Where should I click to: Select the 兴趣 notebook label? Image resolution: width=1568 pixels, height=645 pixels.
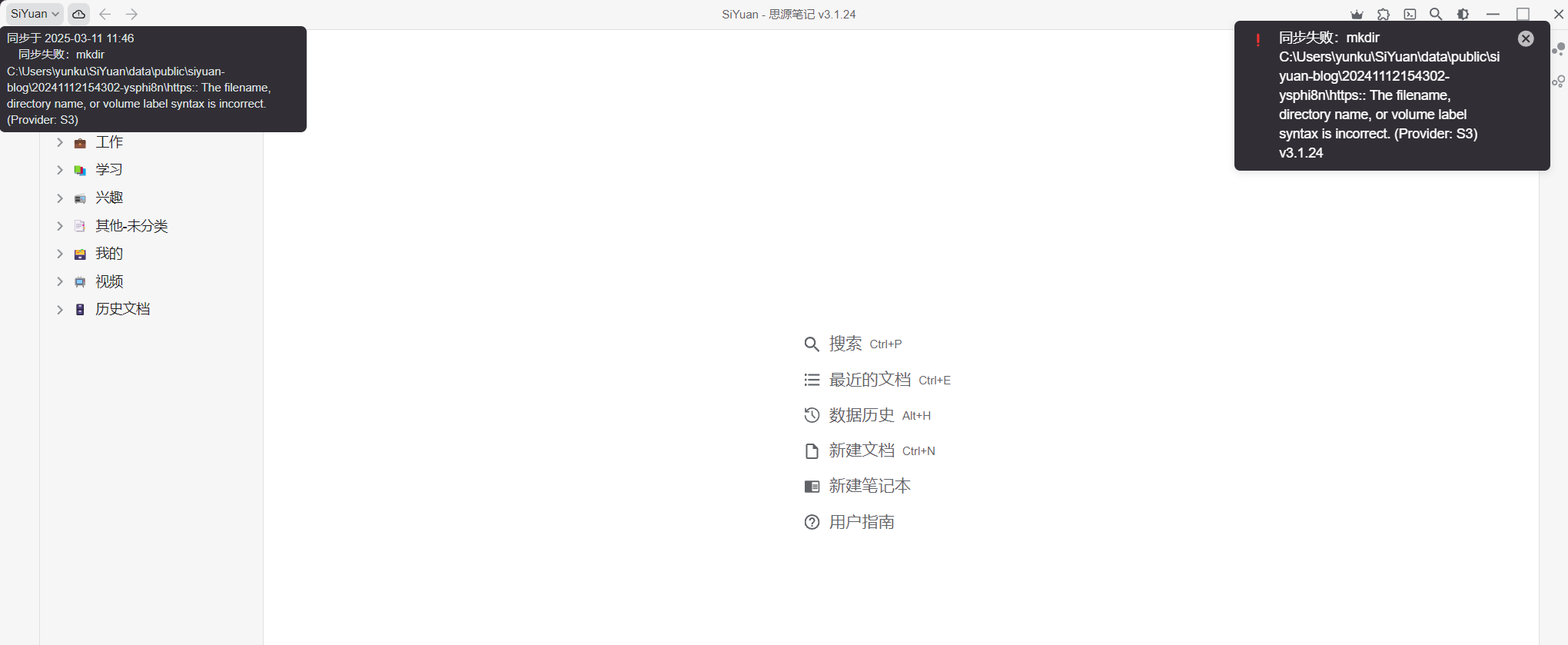click(x=109, y=198)
